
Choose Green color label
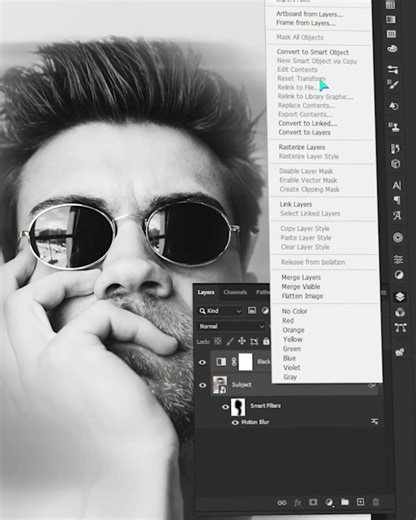[292, 349]
